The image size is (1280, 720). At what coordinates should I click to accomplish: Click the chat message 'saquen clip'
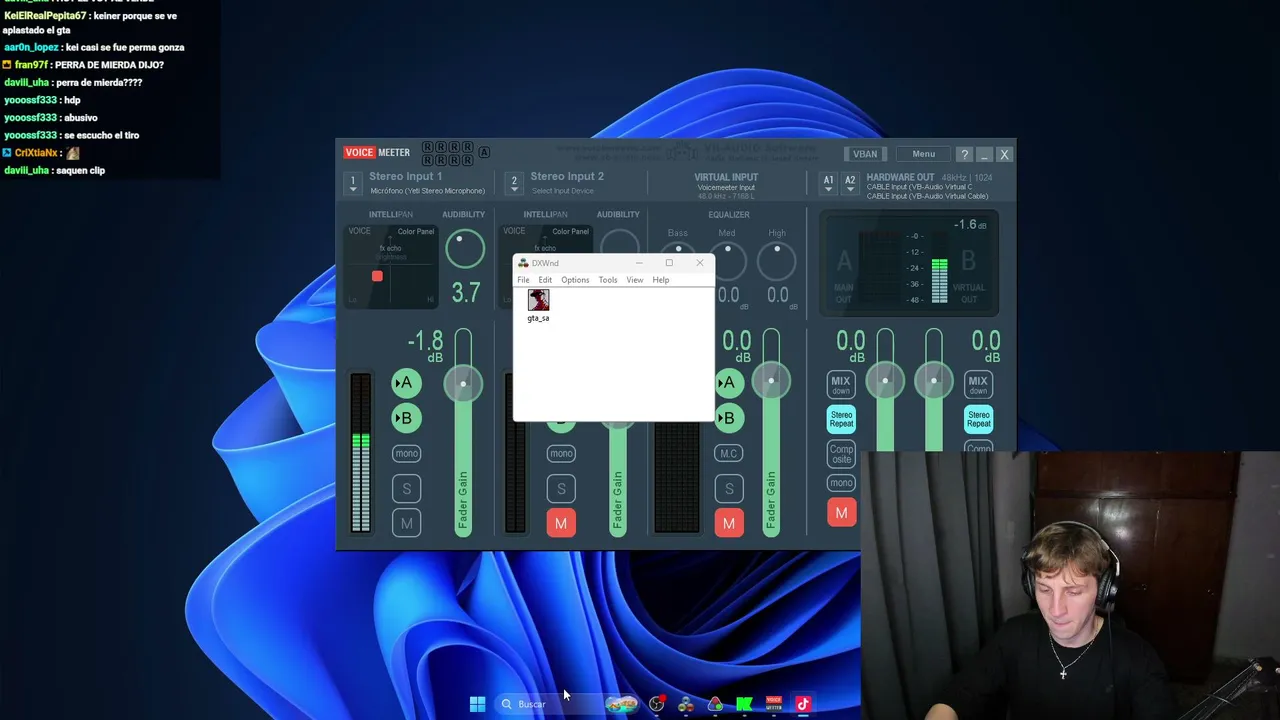80,170
